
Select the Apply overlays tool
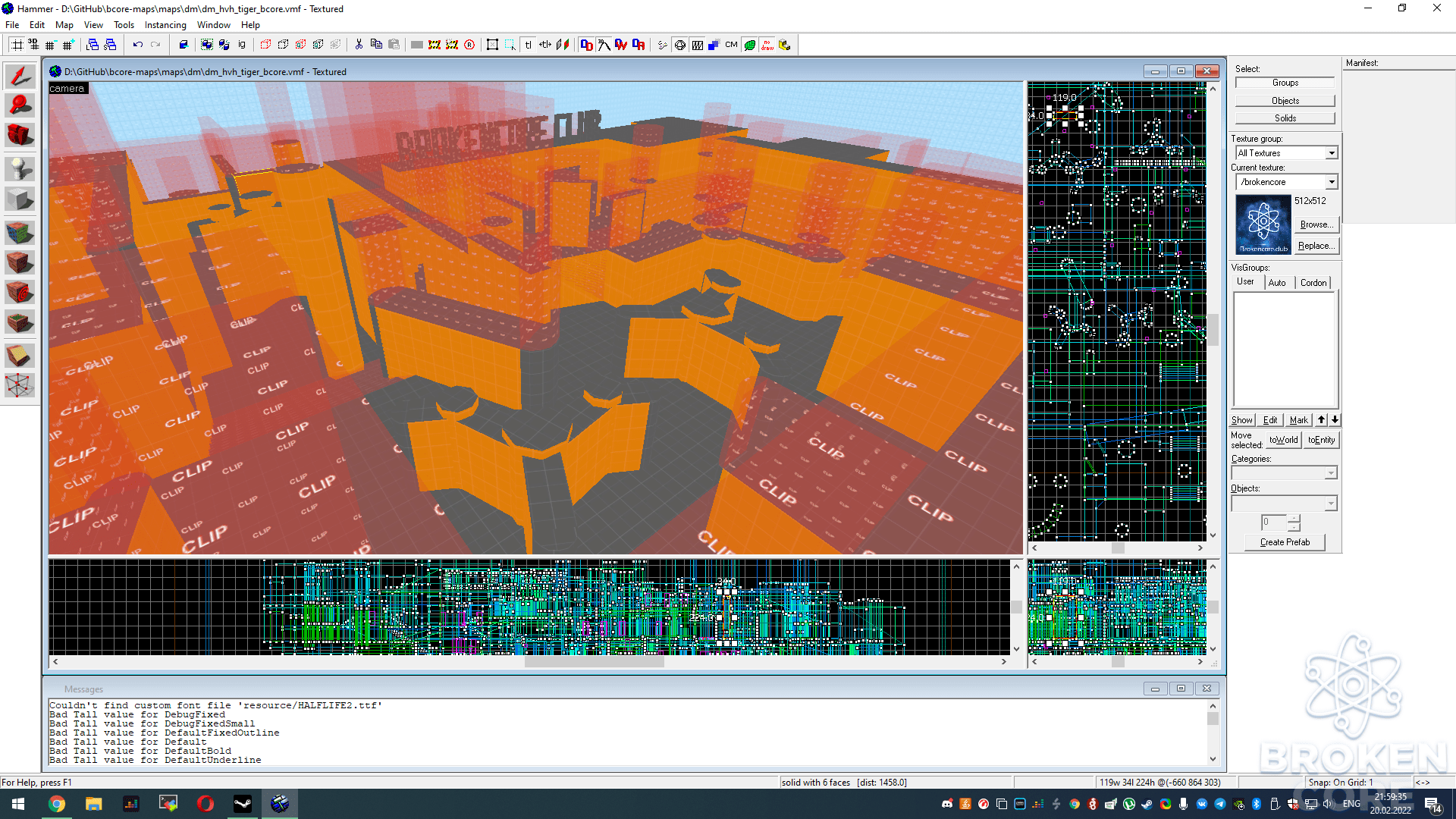click(x=20, y=323)
